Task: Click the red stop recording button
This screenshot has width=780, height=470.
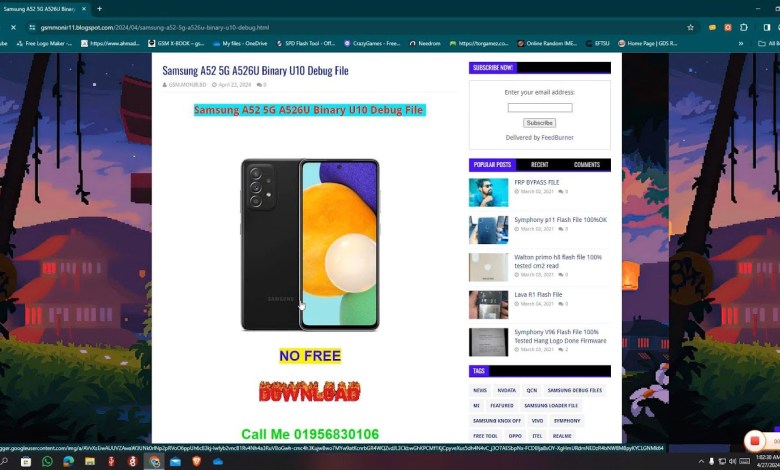Action: coord(754,441)
